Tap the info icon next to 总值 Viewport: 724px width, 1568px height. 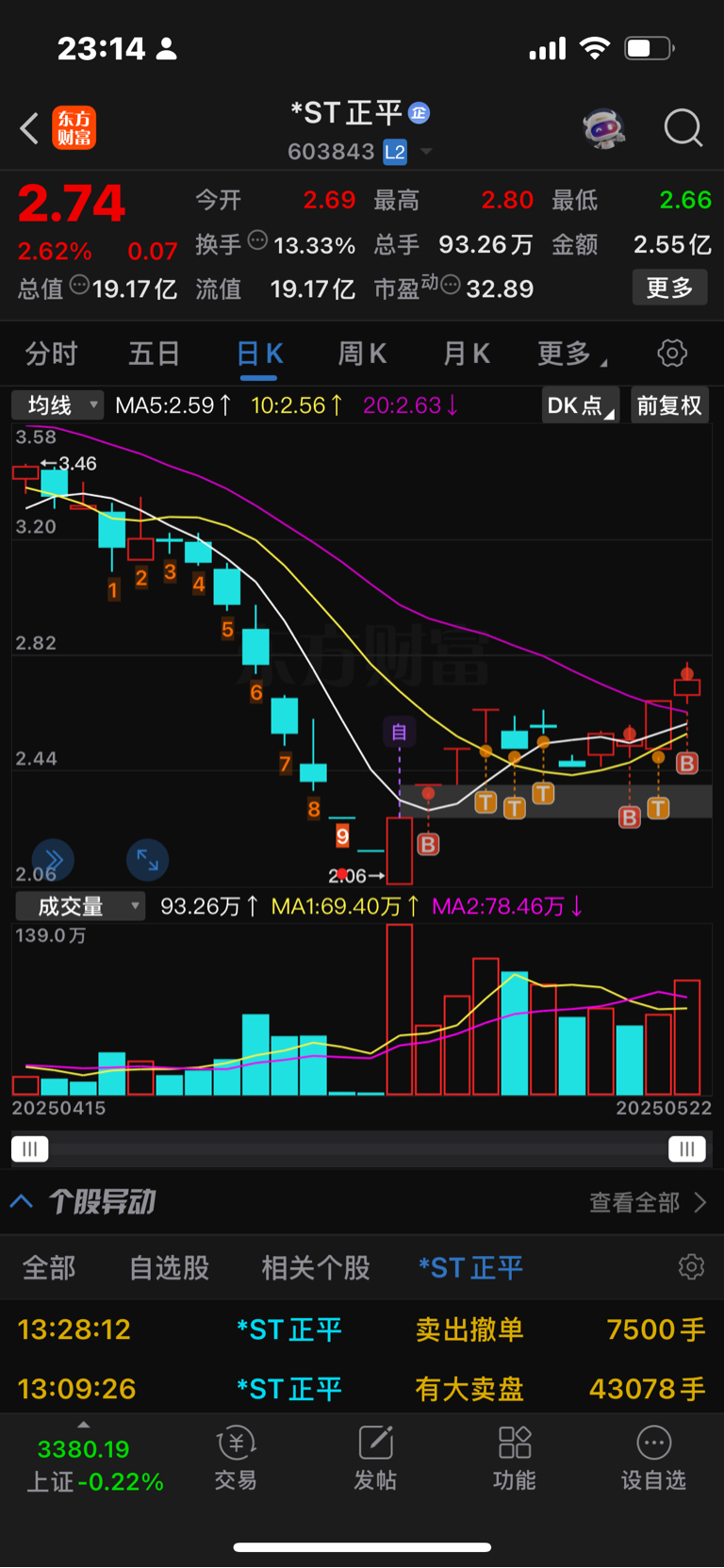click(x=79, y=285)
